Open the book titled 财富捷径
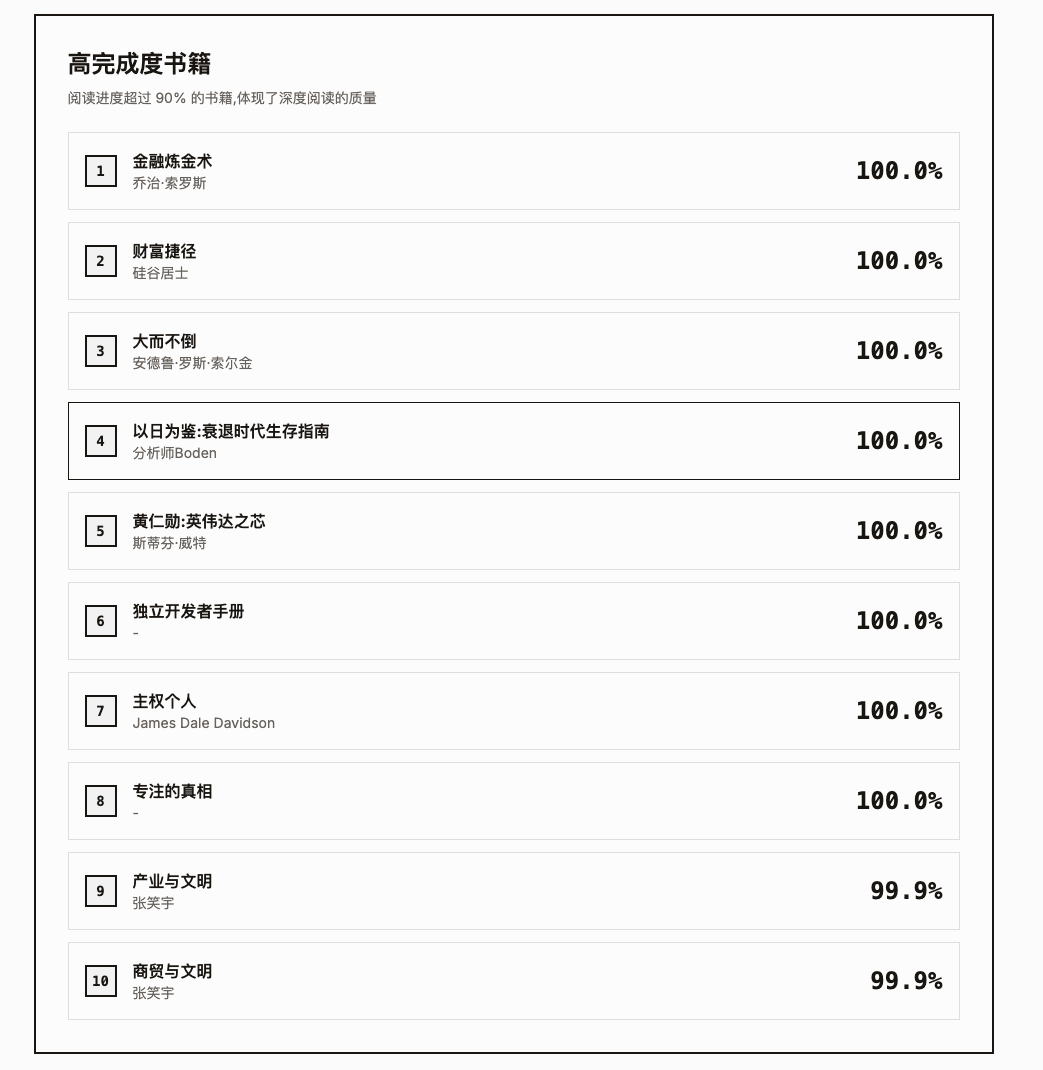The width and height of the screenshot is (1043, 1070). (164, 251)
